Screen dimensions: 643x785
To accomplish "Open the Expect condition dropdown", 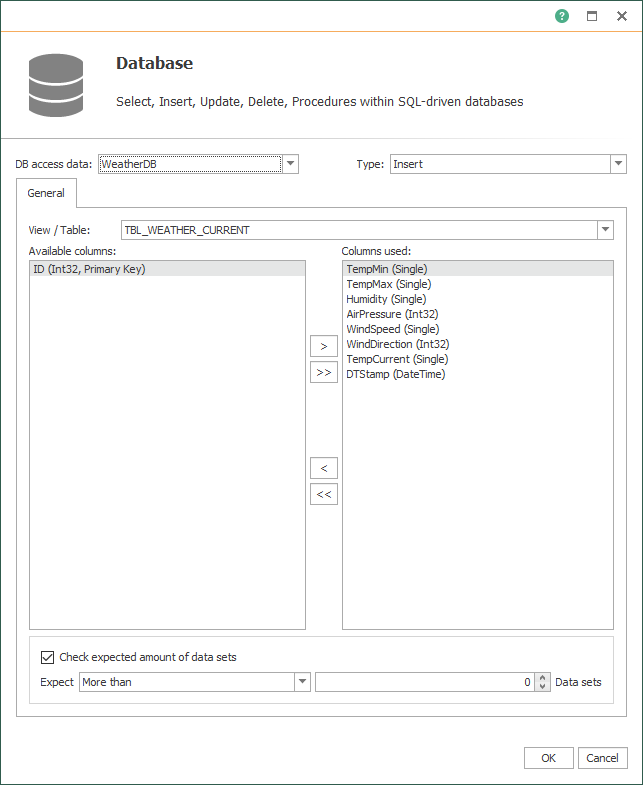I will (302, 682).
